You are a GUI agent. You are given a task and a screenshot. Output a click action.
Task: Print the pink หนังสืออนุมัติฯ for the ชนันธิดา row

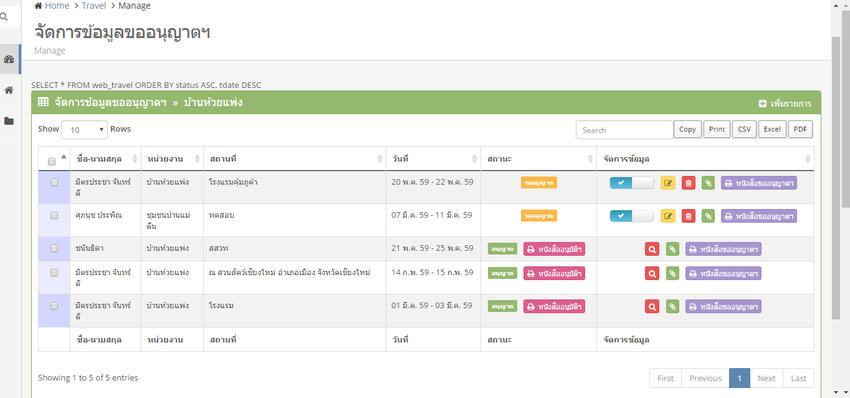(554, 249)
